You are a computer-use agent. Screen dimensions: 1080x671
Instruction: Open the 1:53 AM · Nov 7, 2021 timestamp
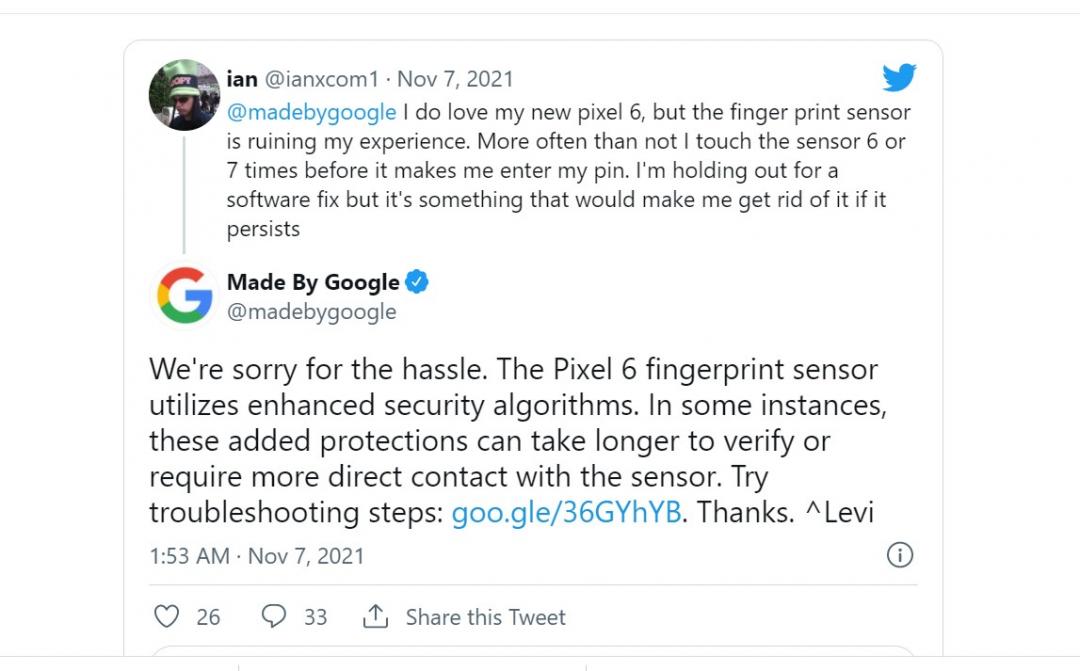point(257,556)
